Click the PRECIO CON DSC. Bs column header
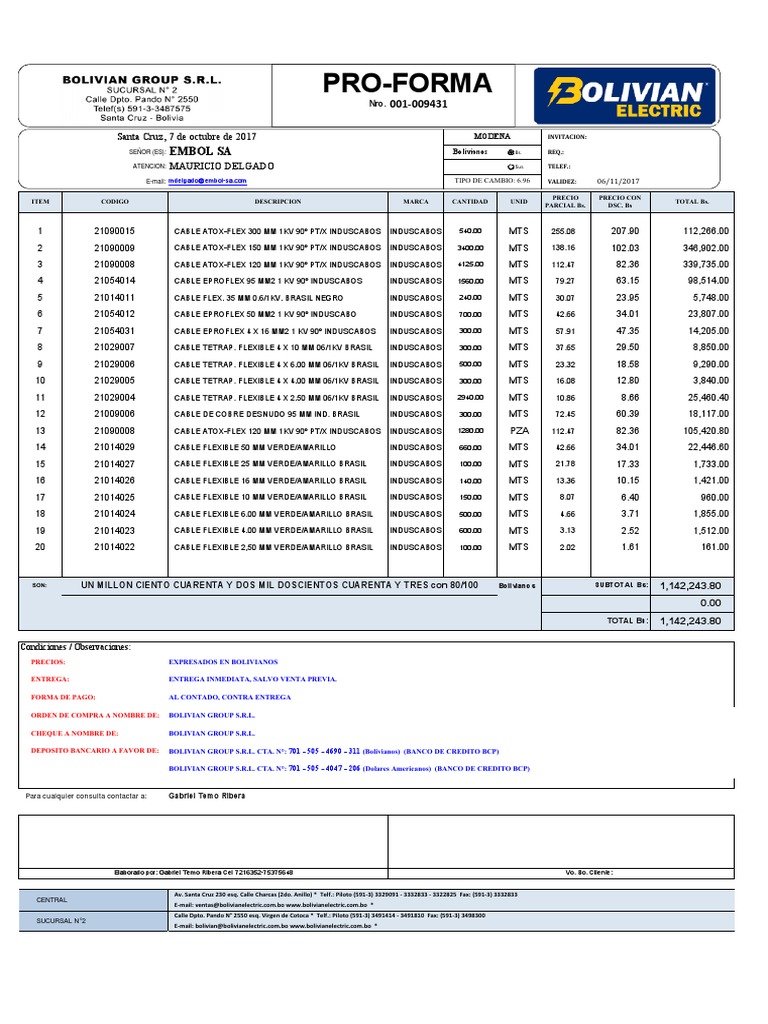 [620, 202]
